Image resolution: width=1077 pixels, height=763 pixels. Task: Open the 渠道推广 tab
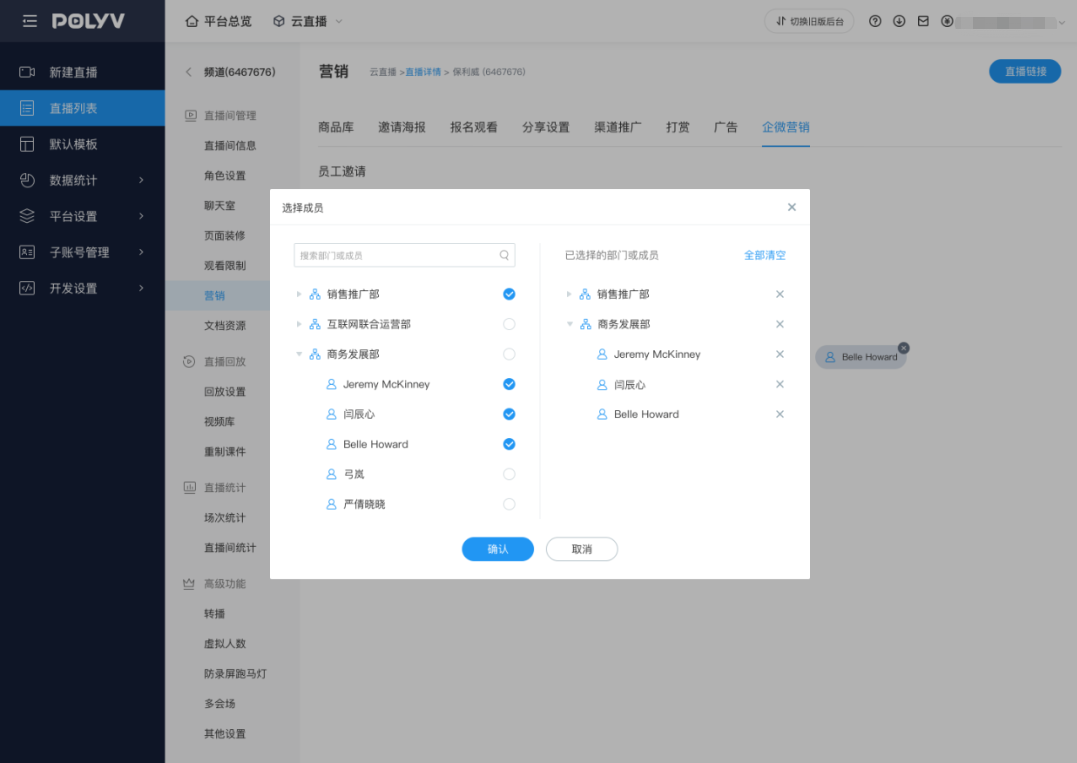click(x=617, y=127)
